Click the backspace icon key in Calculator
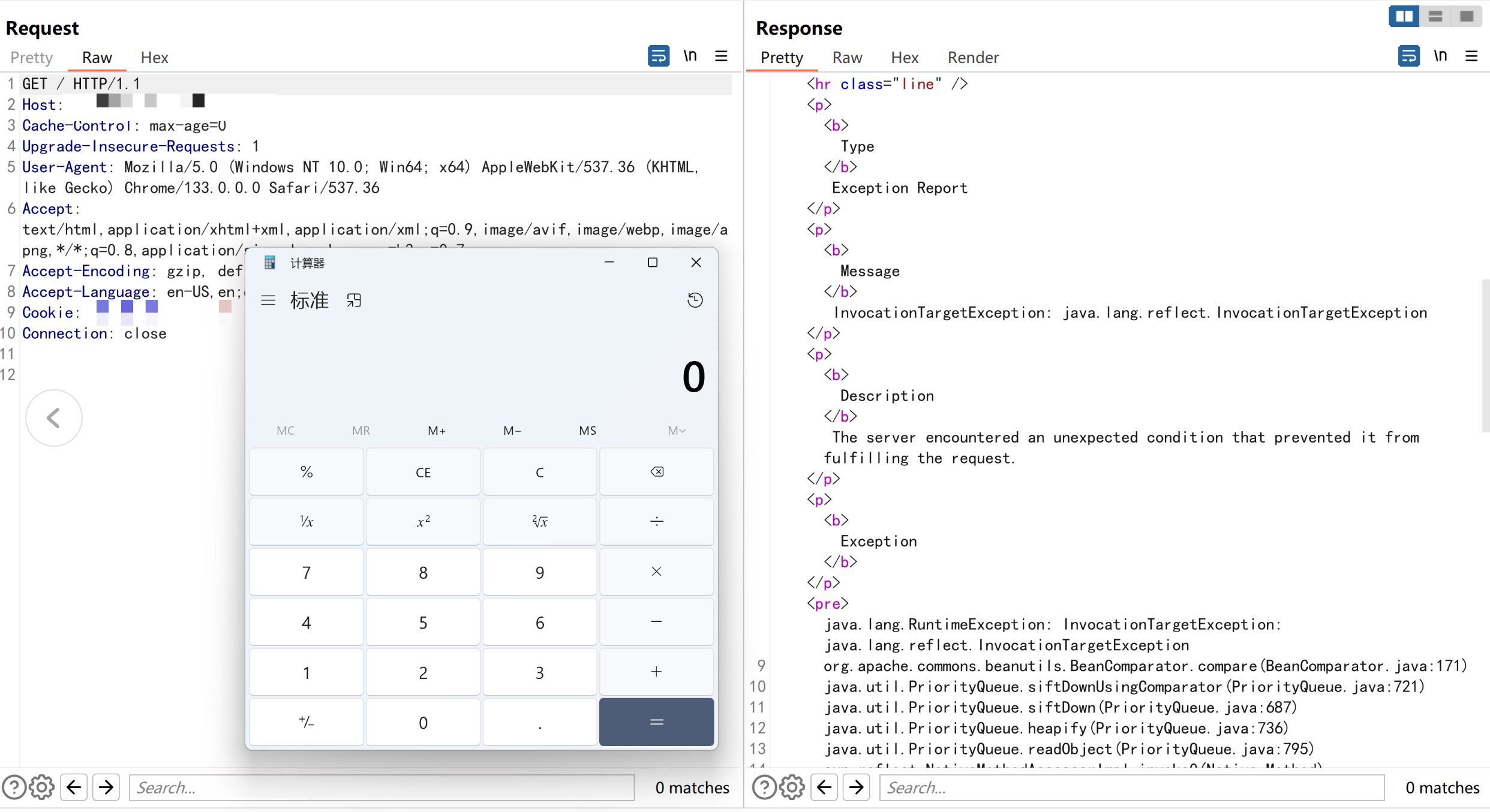This screenshot has width=1490, height=812. click(x=657, y=472)
